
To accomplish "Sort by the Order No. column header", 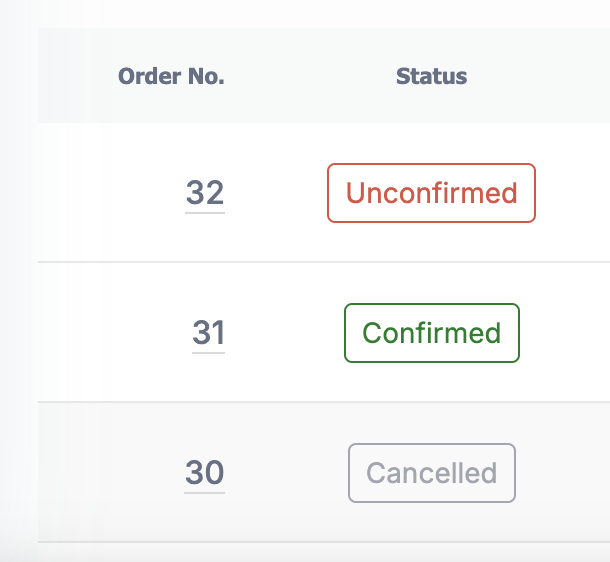I will (171, 76).
